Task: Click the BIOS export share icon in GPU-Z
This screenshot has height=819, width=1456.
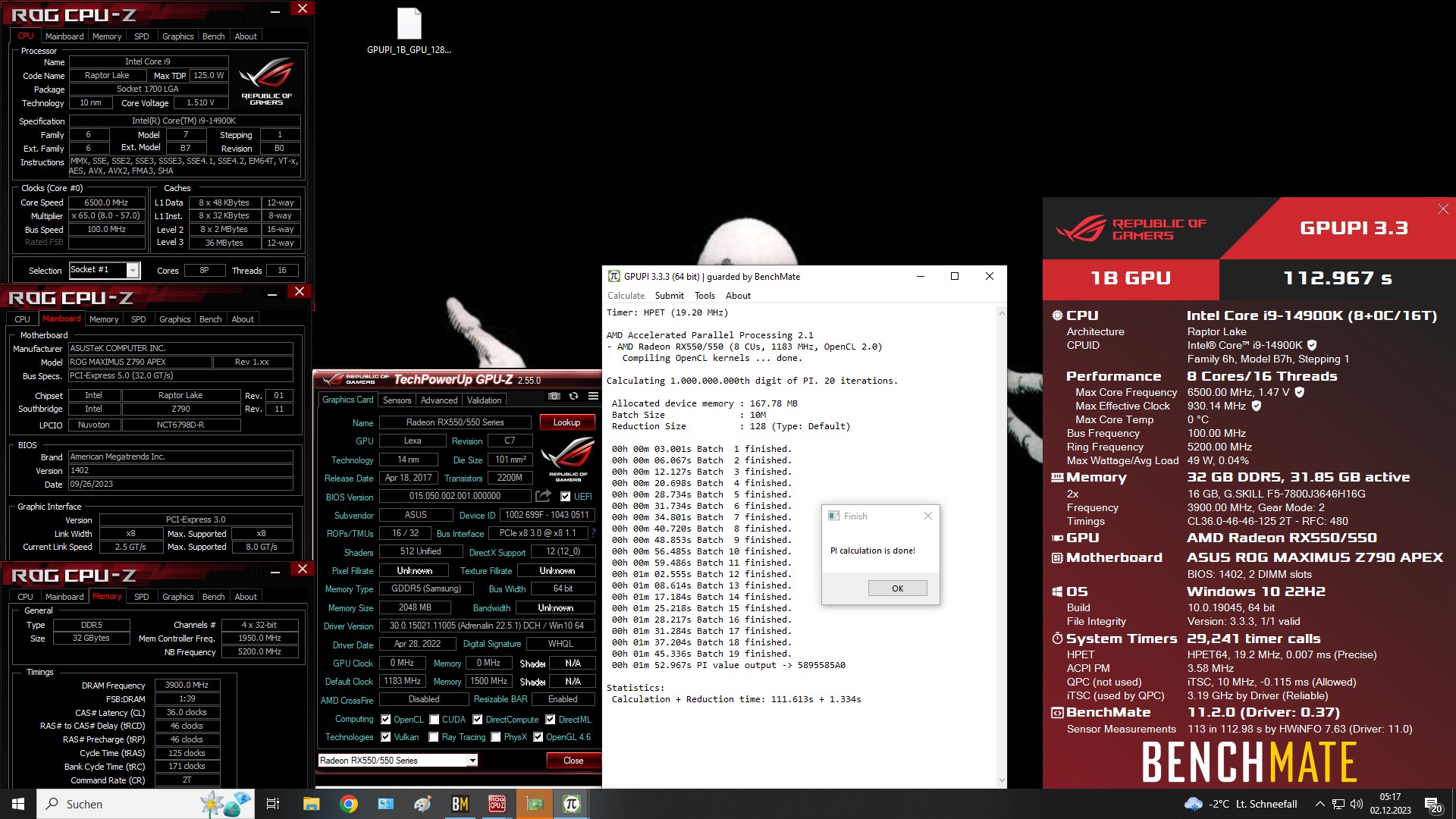Action: point(543,496)
